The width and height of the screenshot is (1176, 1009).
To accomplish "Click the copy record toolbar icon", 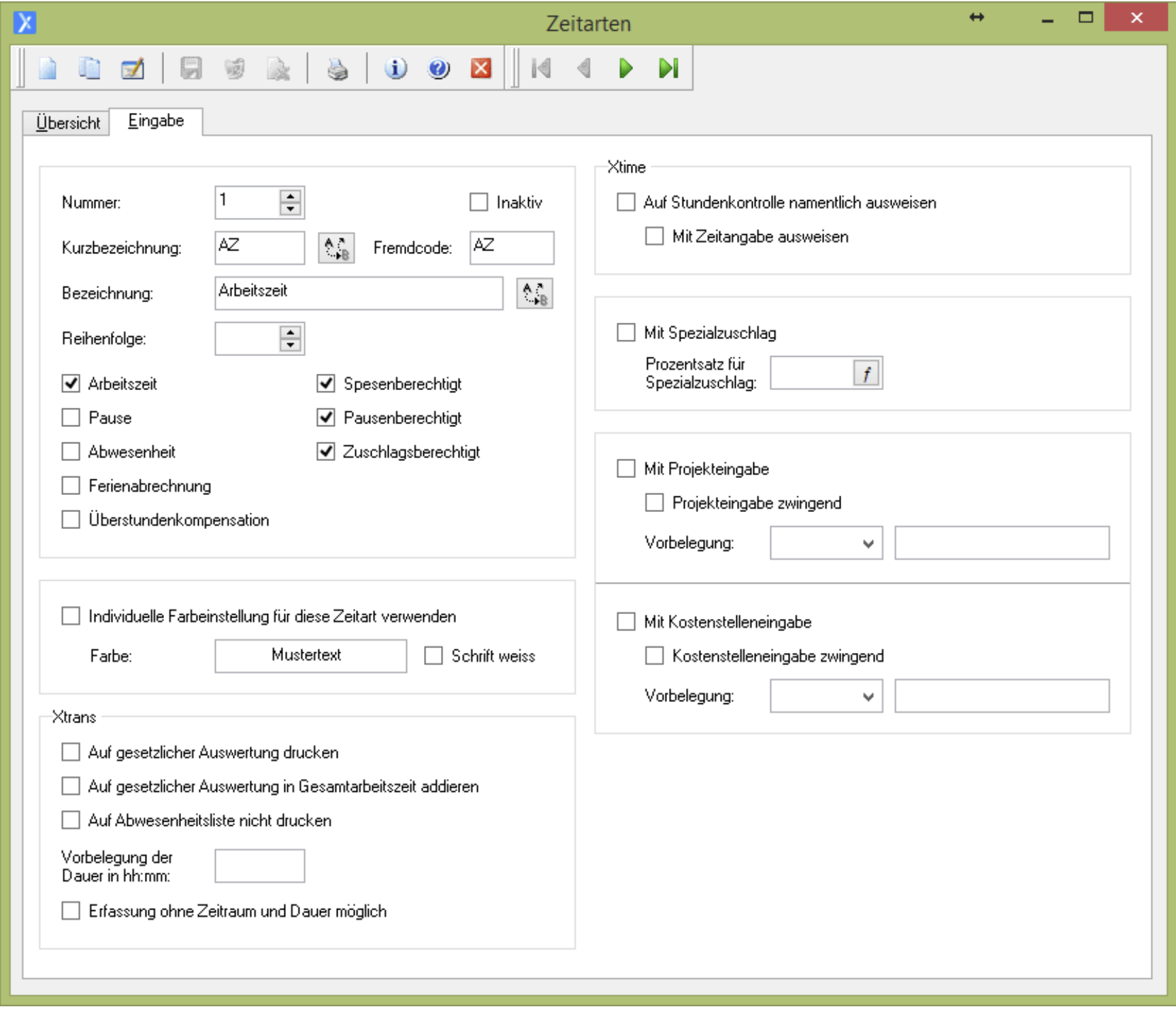I will (90, 69).
